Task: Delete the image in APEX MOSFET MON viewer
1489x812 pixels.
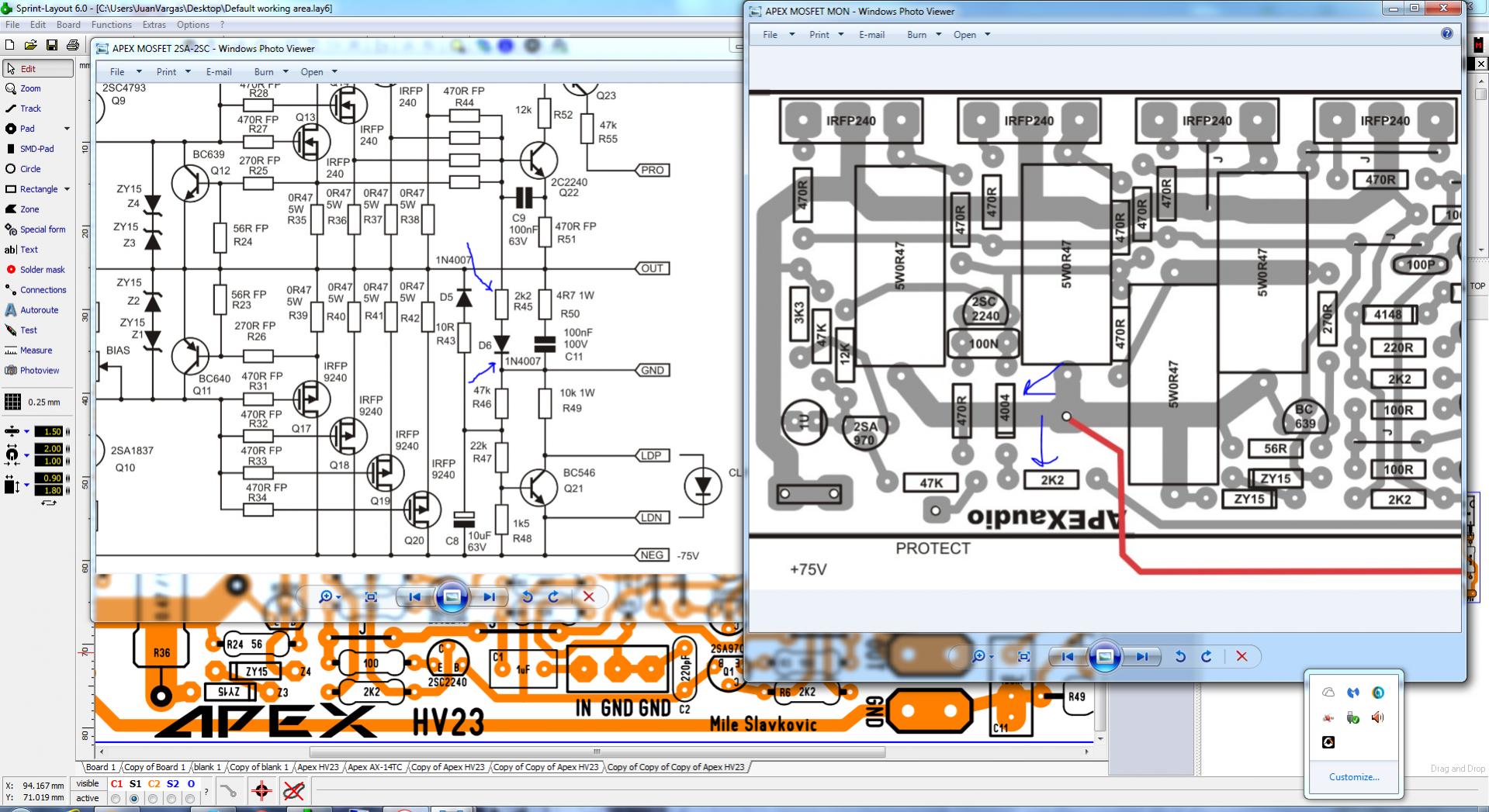Action: point(1241,656)
